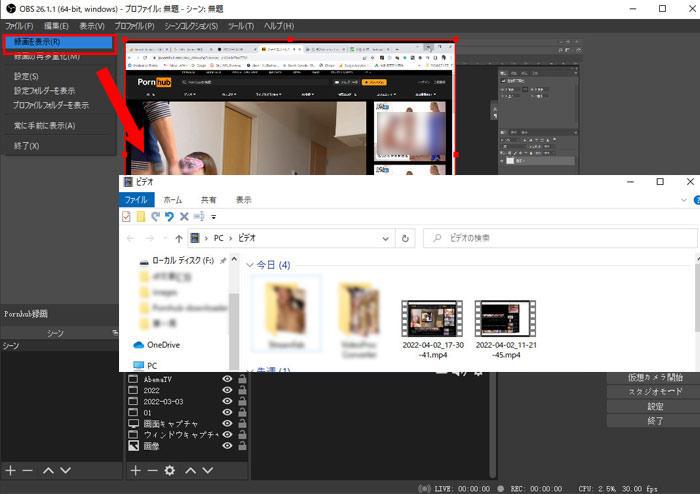Select the 2022-04-02_17-30-41.mp4 video file
Screen dimensions: 700x494
click(433, 330)
